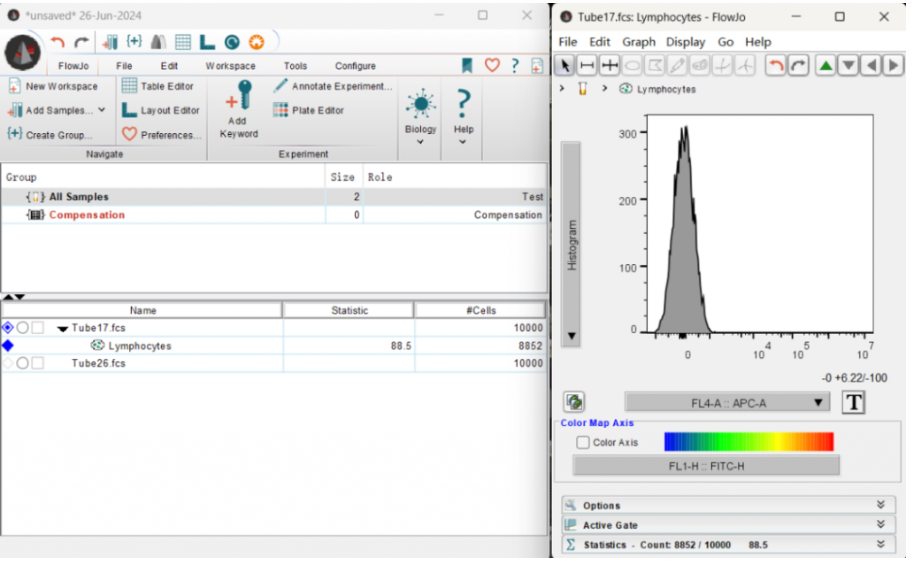Open the Histogram plot type dropdown
Viewport: 918px width, 565px height.
pos(571,244)
